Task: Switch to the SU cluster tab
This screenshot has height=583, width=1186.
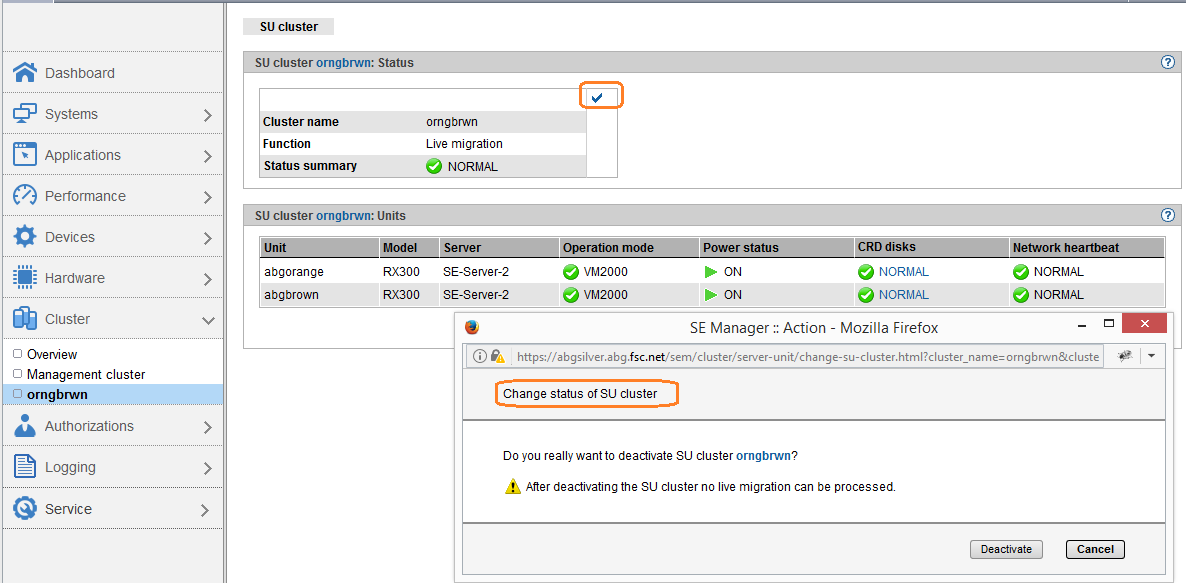Action: coord(288,27)
